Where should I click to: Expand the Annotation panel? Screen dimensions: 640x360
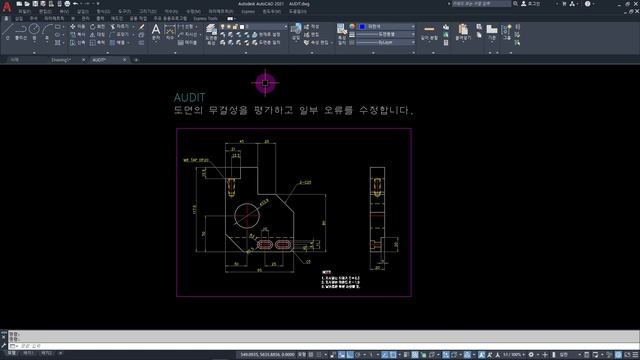coord(175,53)
